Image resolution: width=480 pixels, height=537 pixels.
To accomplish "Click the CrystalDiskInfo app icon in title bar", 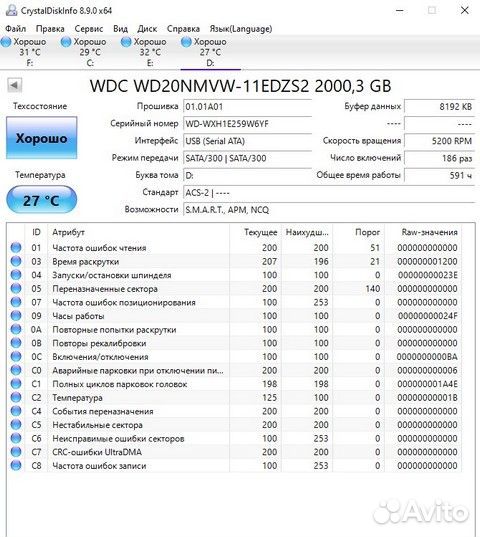I will (x=11, y=10).
